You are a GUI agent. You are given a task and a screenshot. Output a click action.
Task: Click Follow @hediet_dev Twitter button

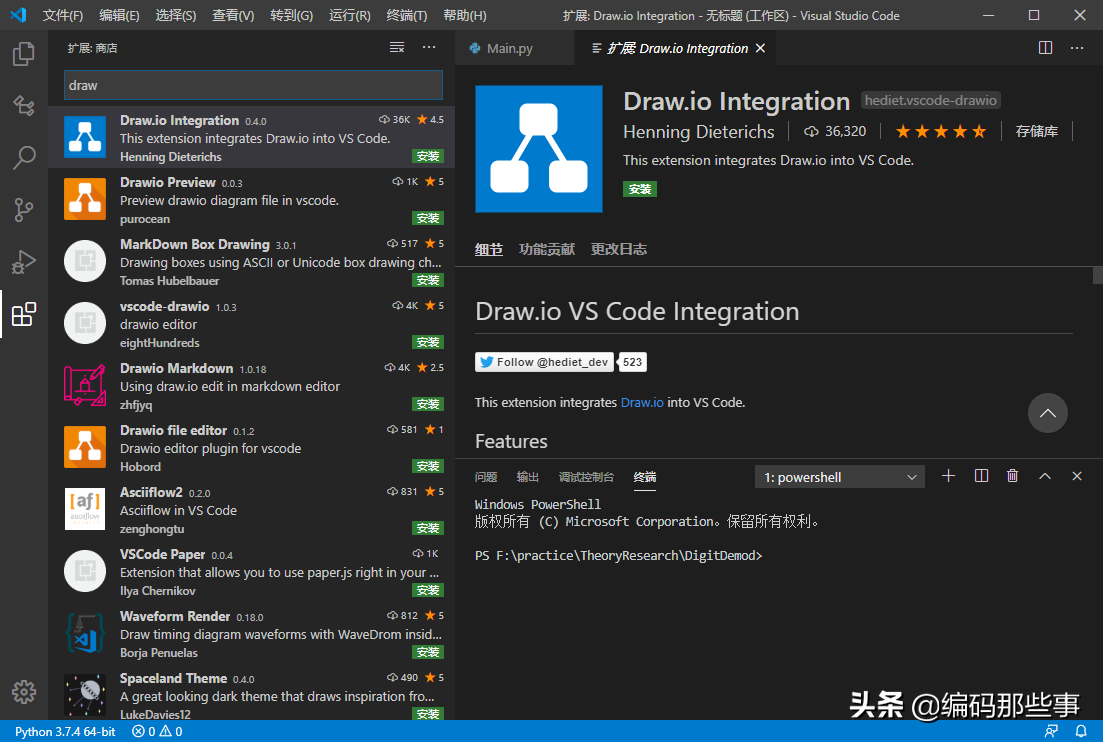click(x=544, y=362)
